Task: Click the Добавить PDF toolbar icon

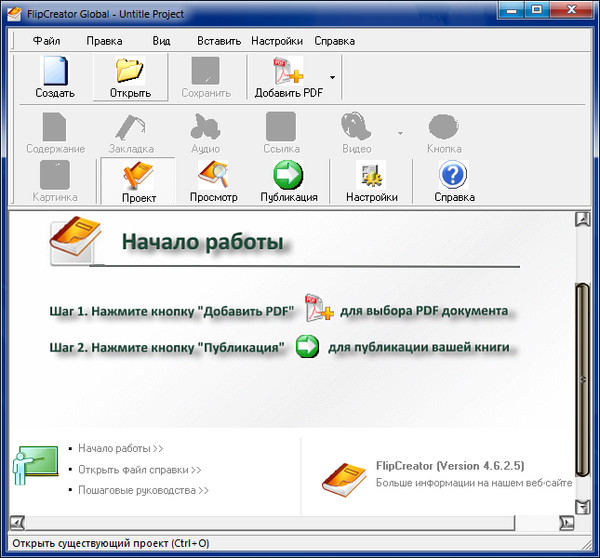Action: point(289,73)
